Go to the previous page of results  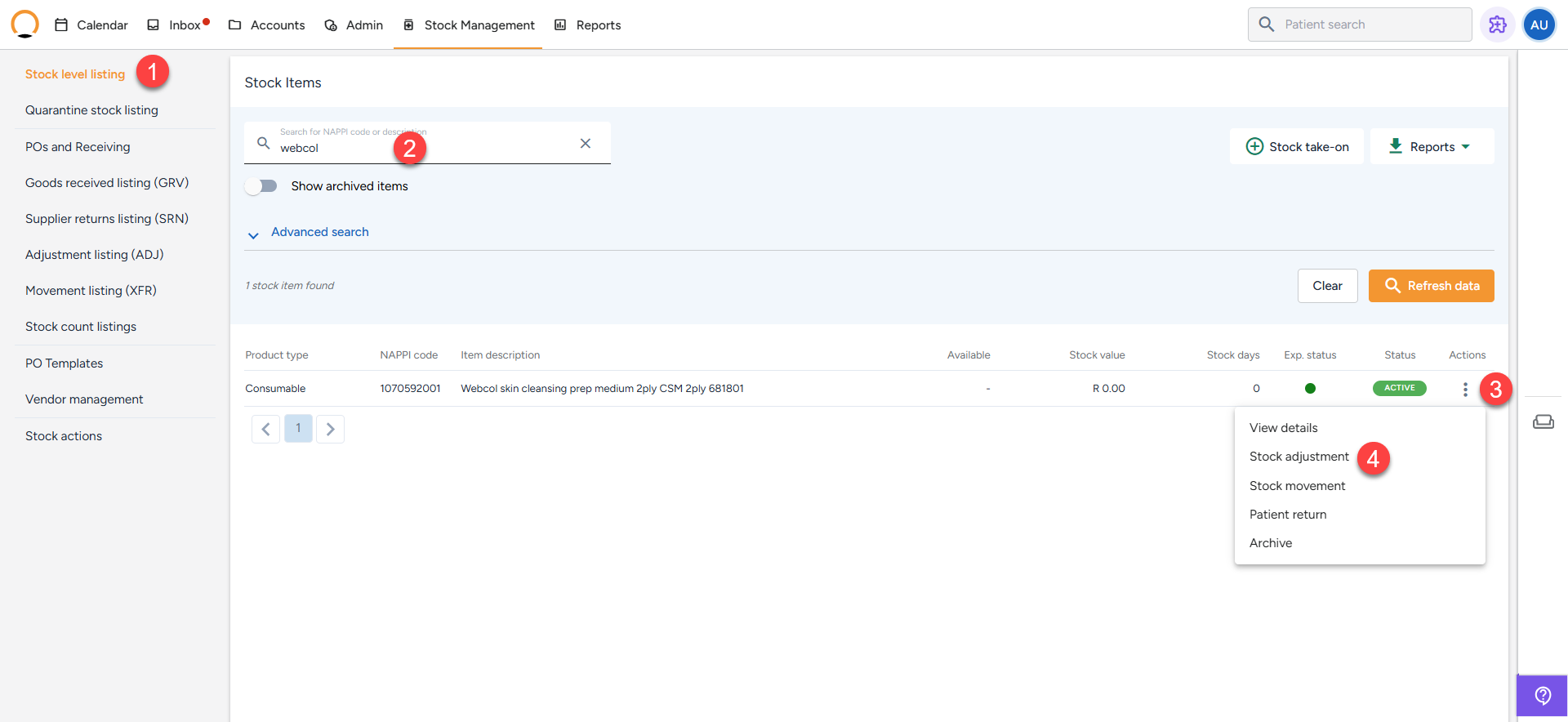point(265,429)
